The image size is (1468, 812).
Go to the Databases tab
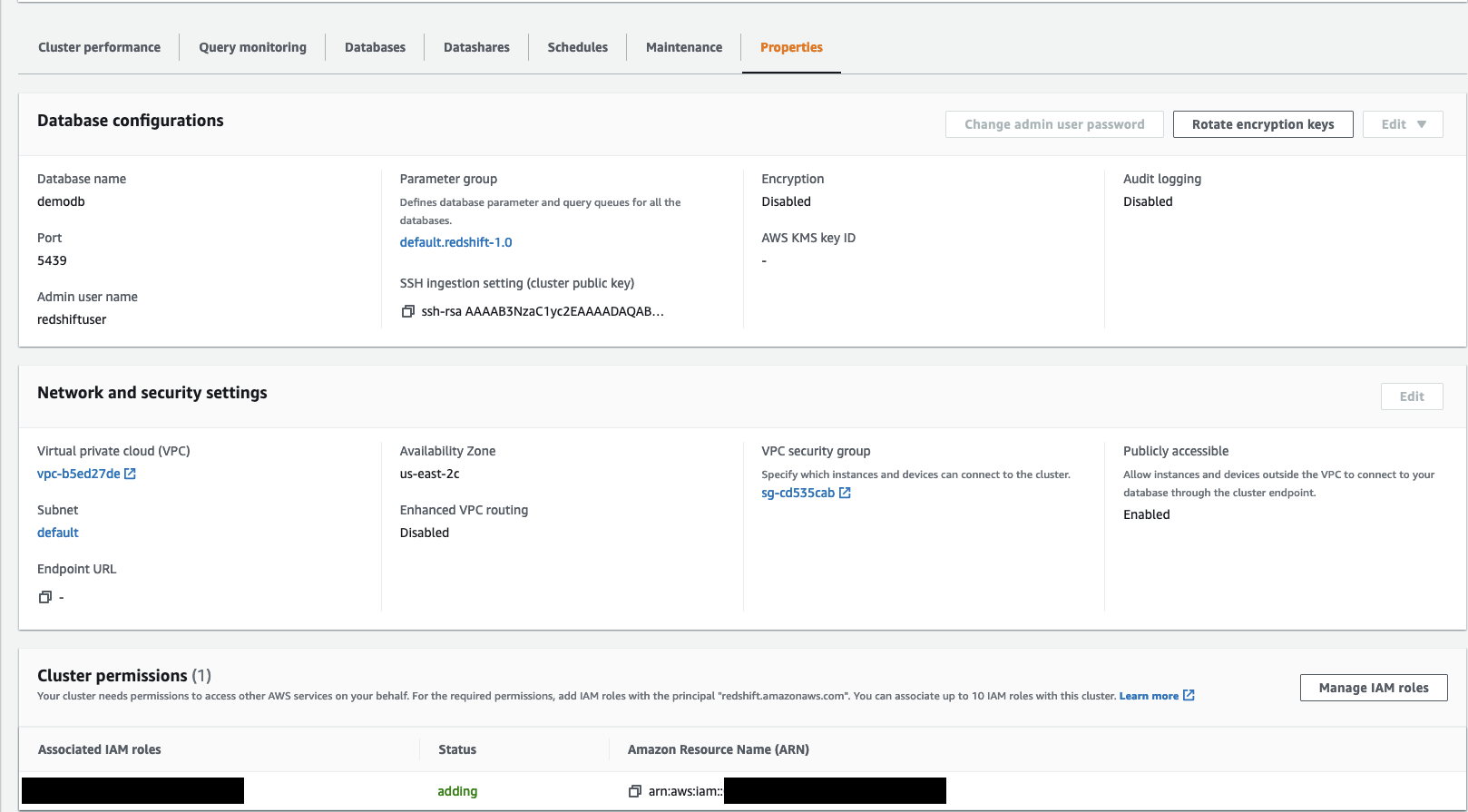[x=375, y=47]
